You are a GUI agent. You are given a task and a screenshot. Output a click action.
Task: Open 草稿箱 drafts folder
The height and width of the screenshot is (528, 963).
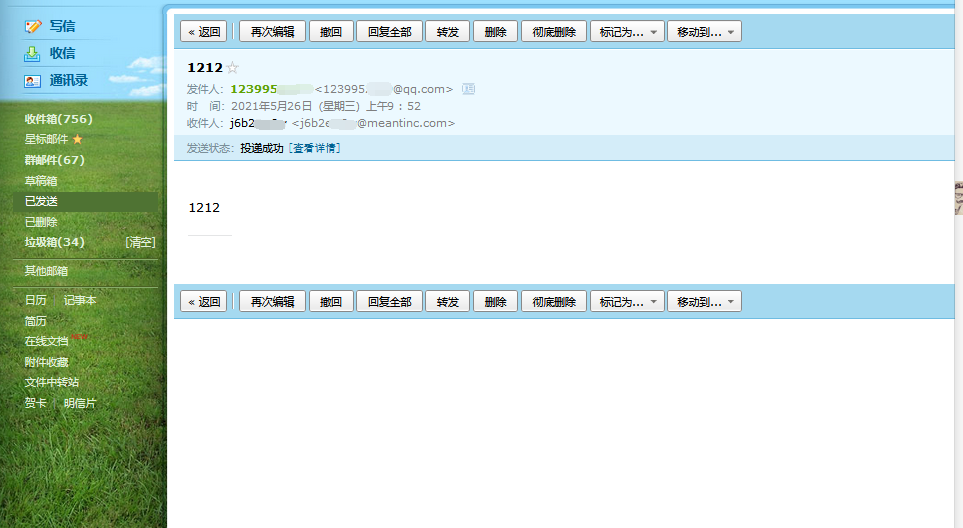[x=41, y=181]
